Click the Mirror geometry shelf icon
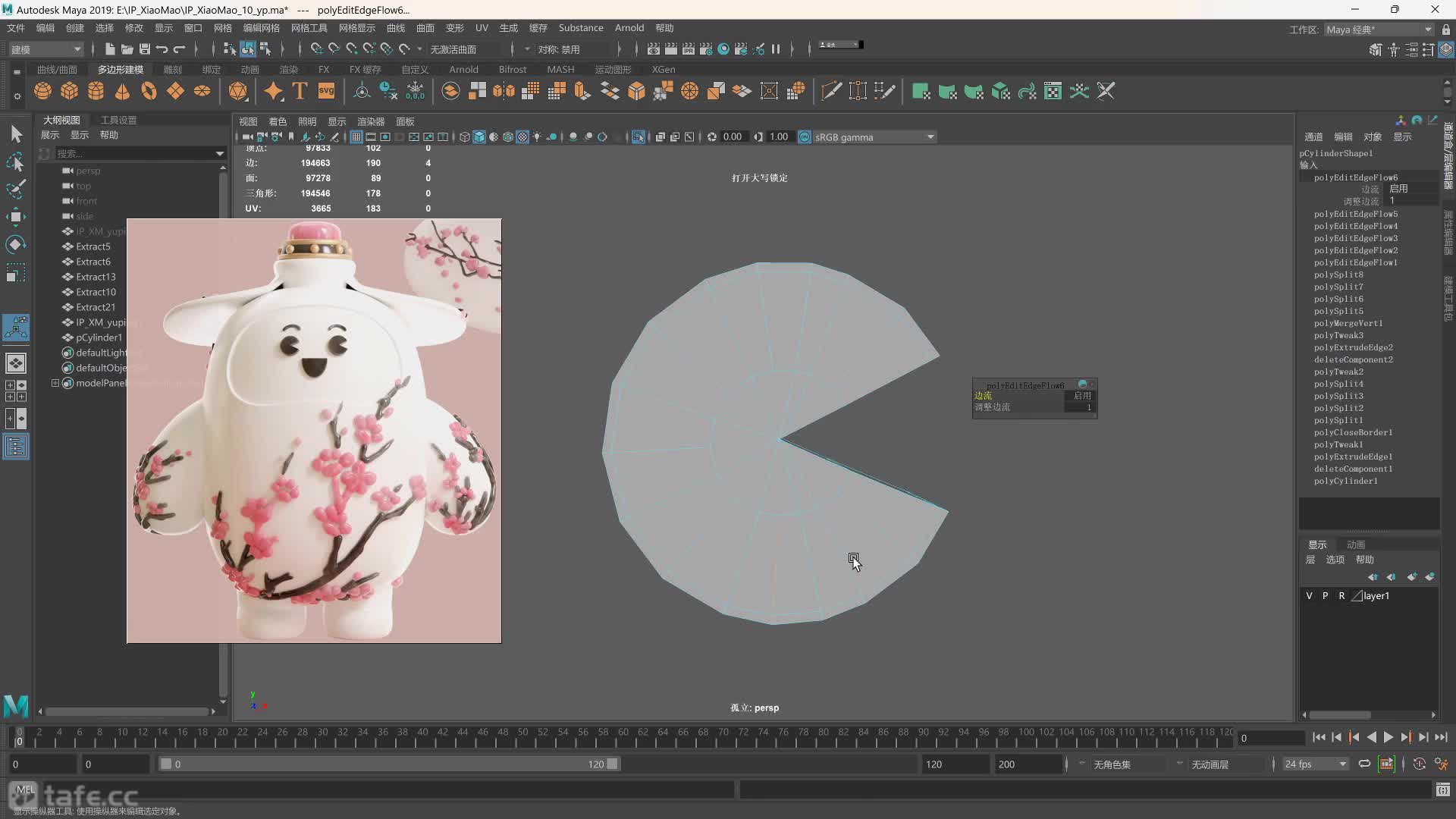This screenshot has width=1456, height=819. [x=504, y=92]
